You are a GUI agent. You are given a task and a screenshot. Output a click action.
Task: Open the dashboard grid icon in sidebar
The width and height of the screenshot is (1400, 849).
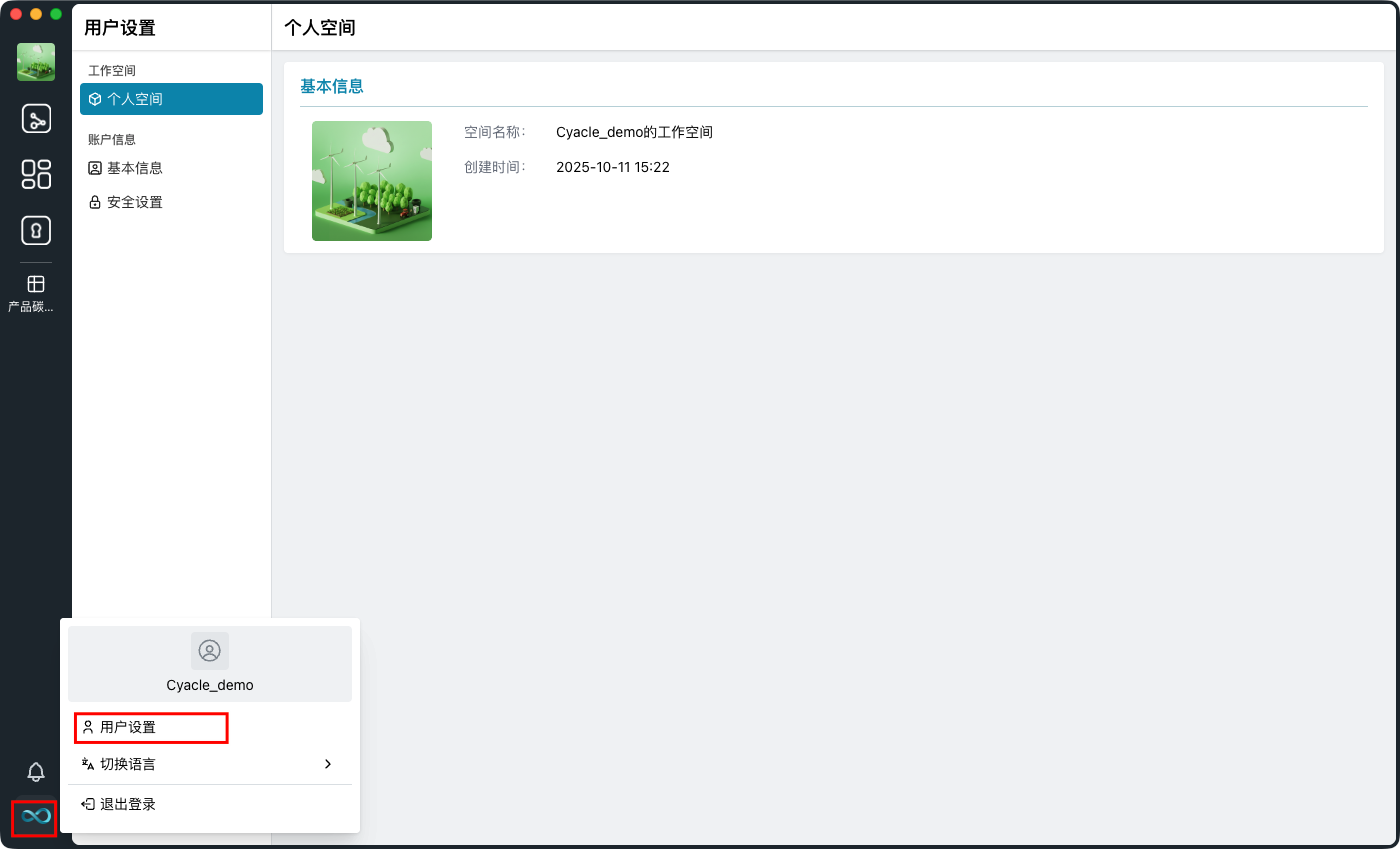point(35,174)
